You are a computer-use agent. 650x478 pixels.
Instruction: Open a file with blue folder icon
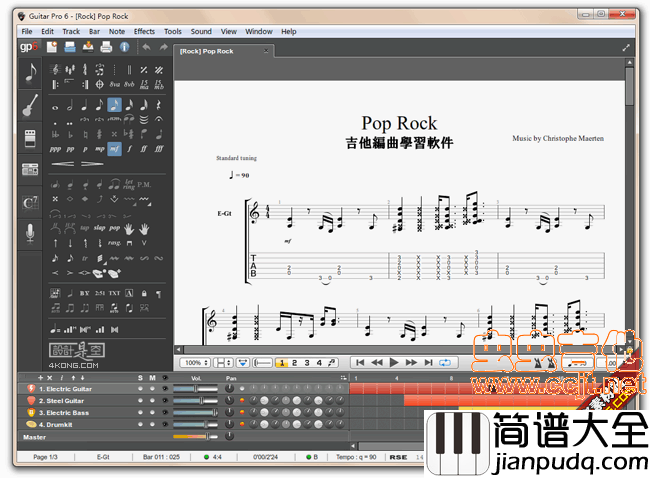tap(70, 47)
